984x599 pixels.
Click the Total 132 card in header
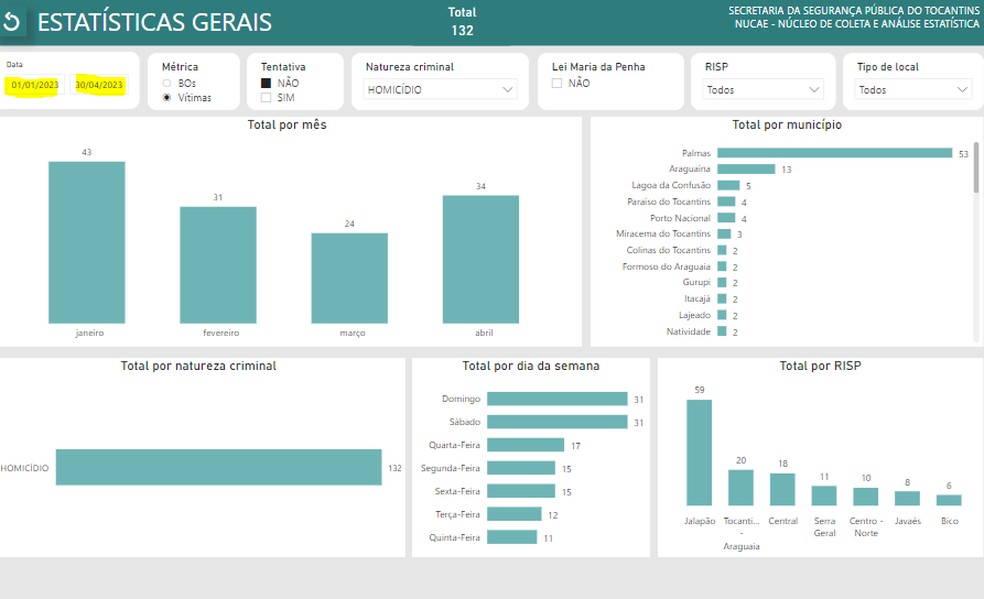coord(462,22)
